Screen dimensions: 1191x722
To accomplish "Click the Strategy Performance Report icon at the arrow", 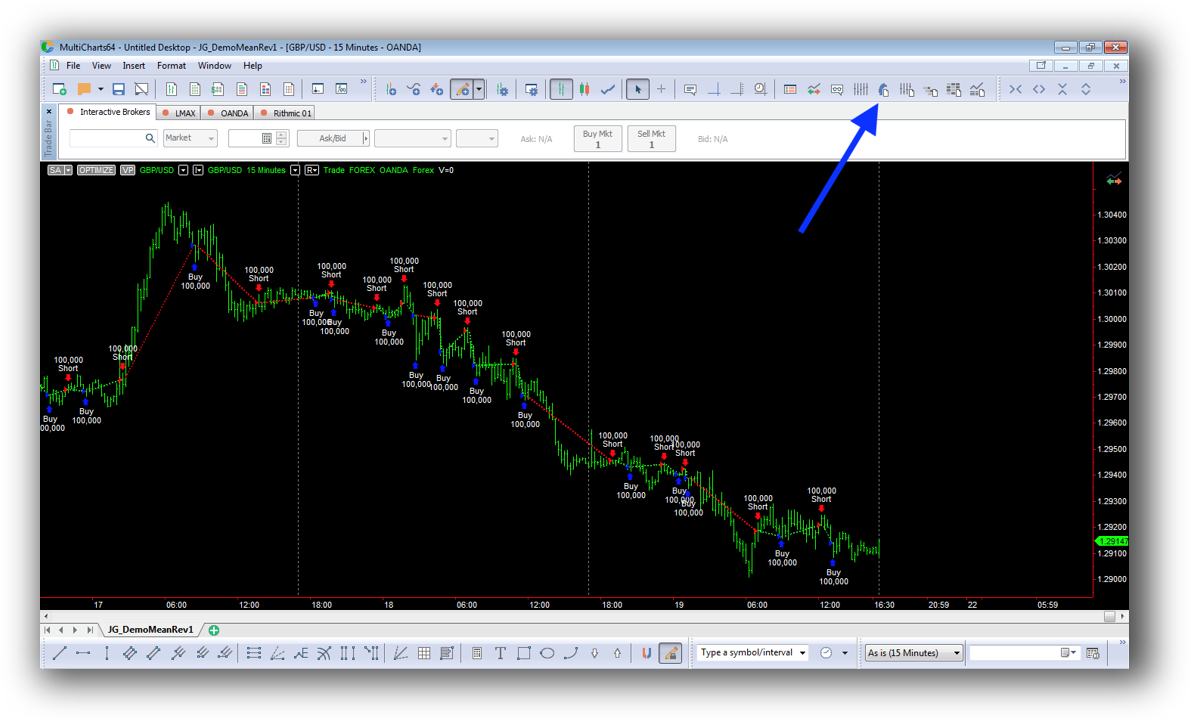I will pyautogui.click(x=883, y=90).
